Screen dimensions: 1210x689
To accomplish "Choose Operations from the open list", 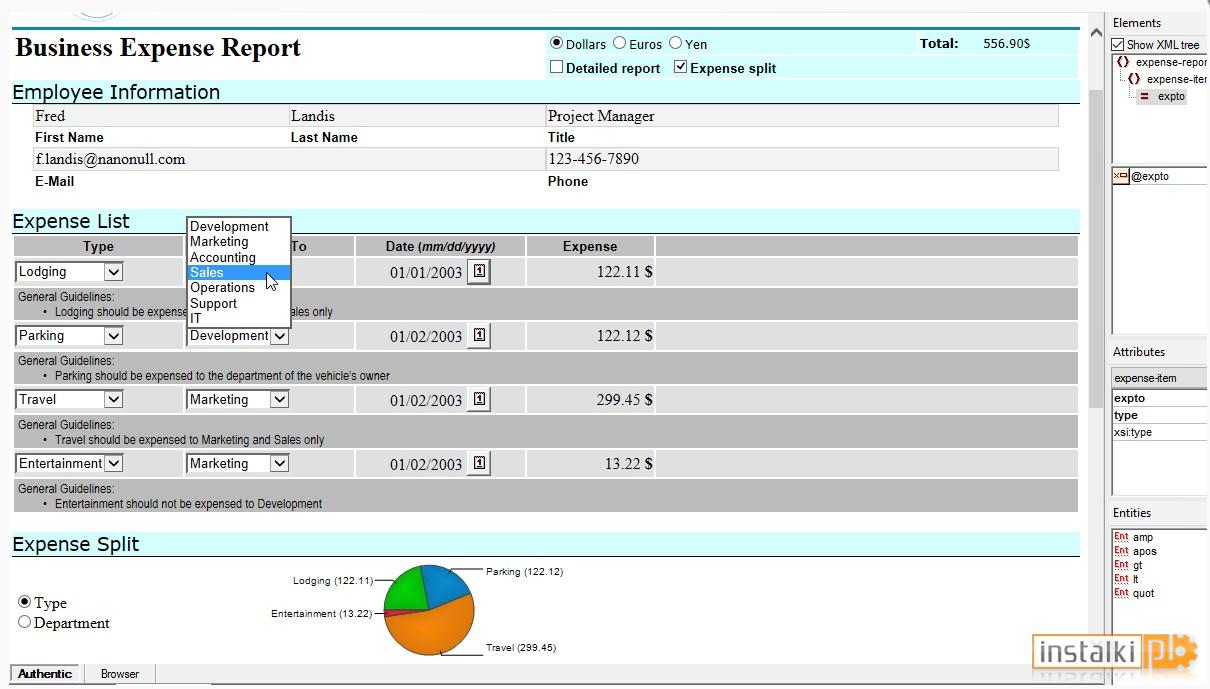I will click(239, 287).
